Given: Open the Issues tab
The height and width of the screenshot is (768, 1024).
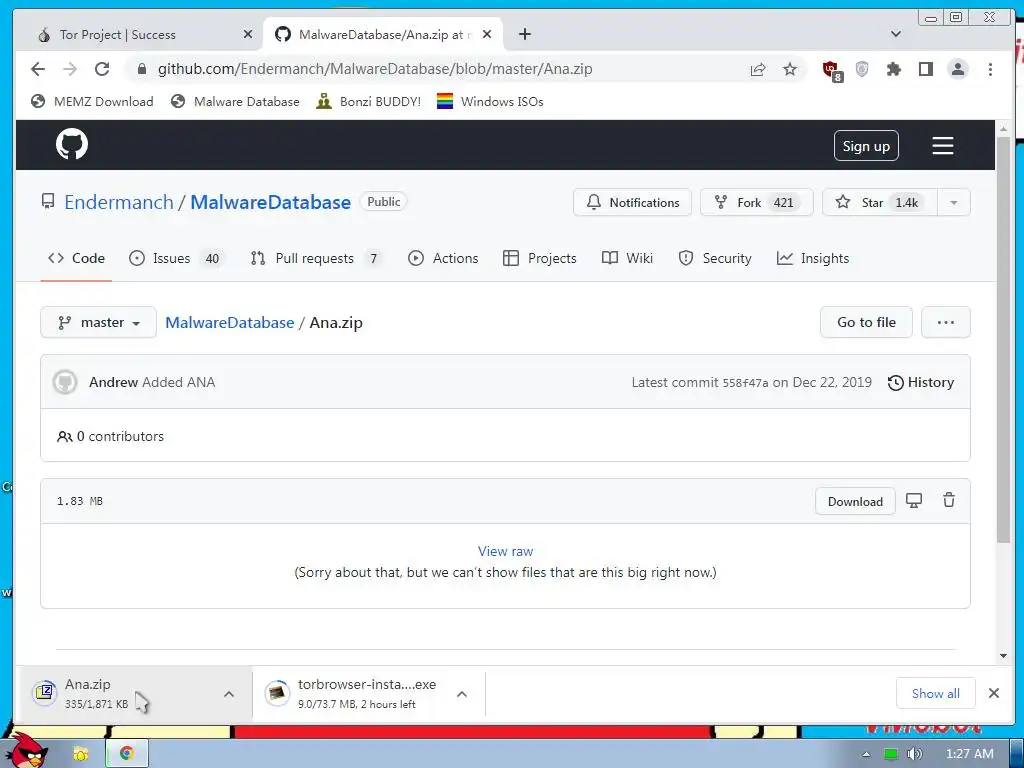Looking at the screenshot, I should click(176, 258).
